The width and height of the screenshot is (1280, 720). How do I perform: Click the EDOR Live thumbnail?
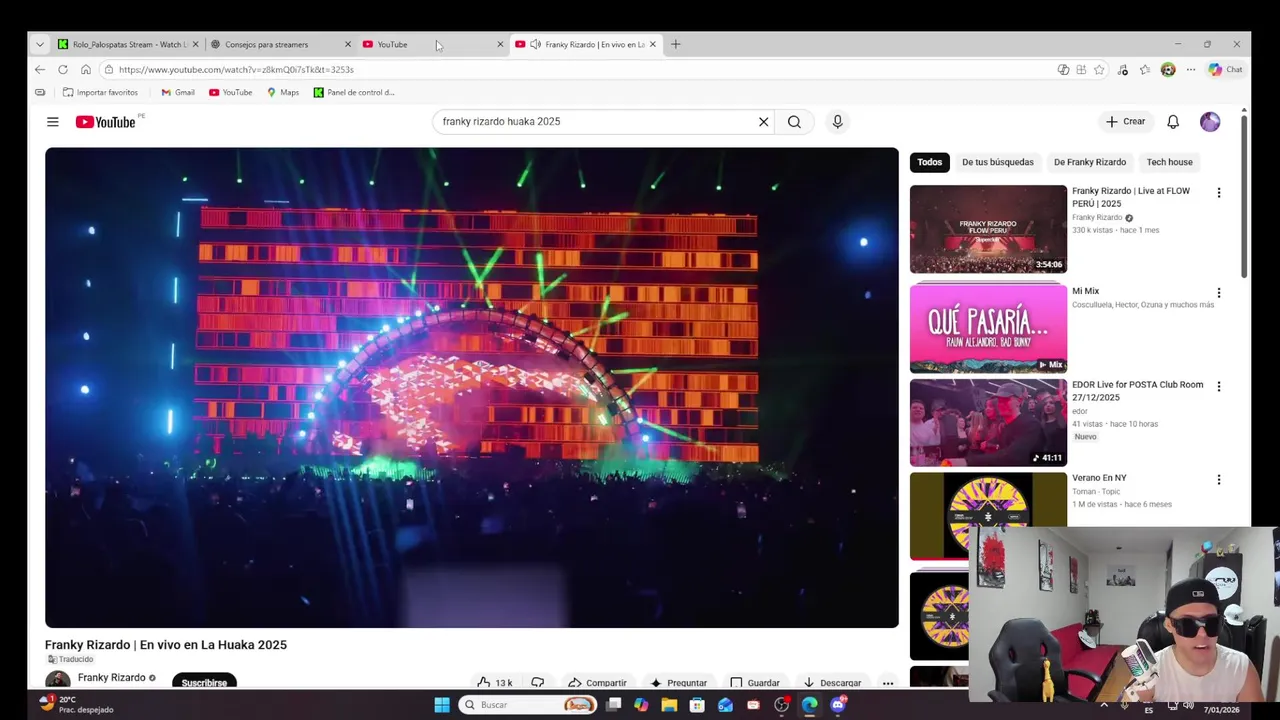[x=988, y=422]
